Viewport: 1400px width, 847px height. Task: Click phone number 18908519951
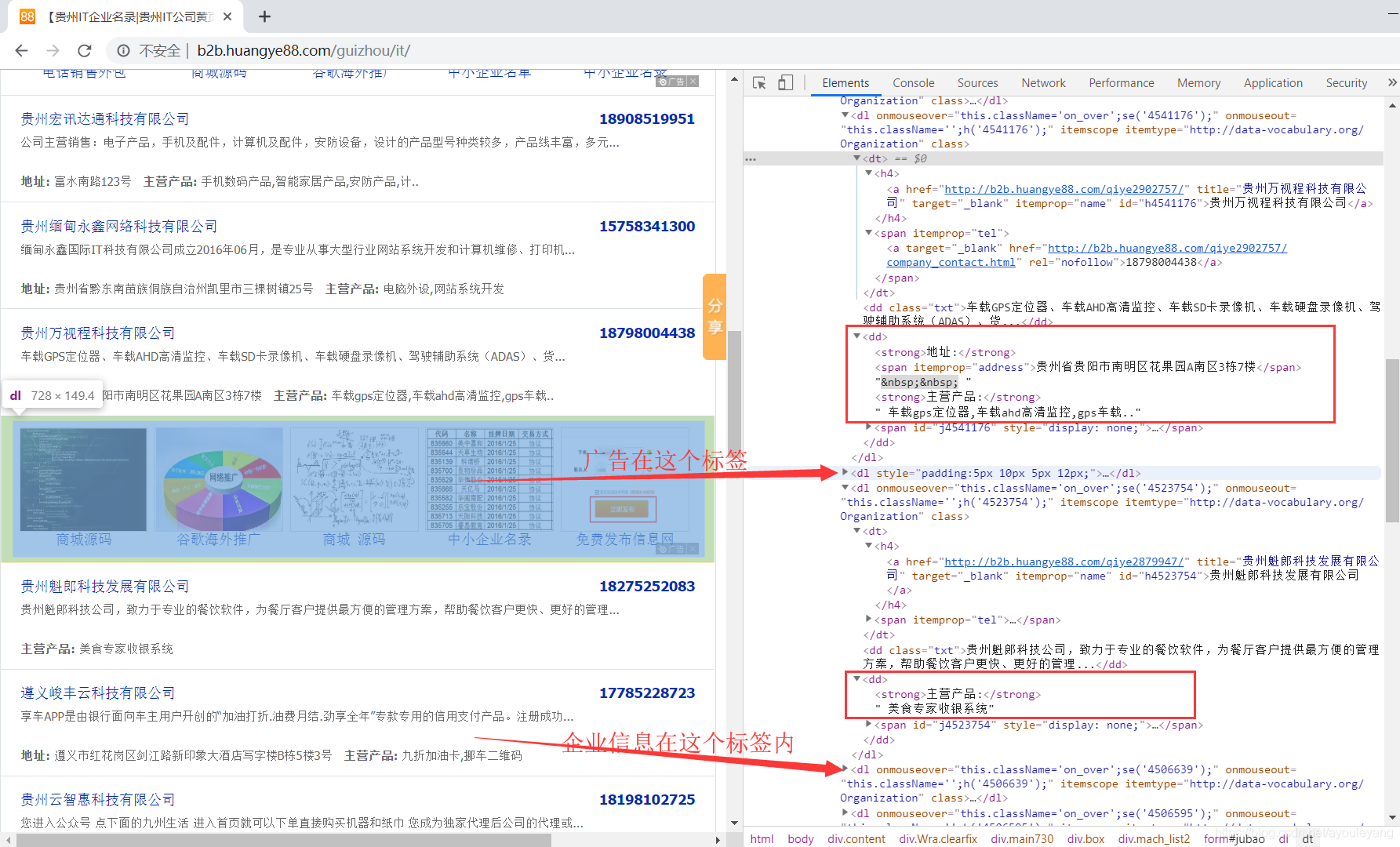point(647,119)
